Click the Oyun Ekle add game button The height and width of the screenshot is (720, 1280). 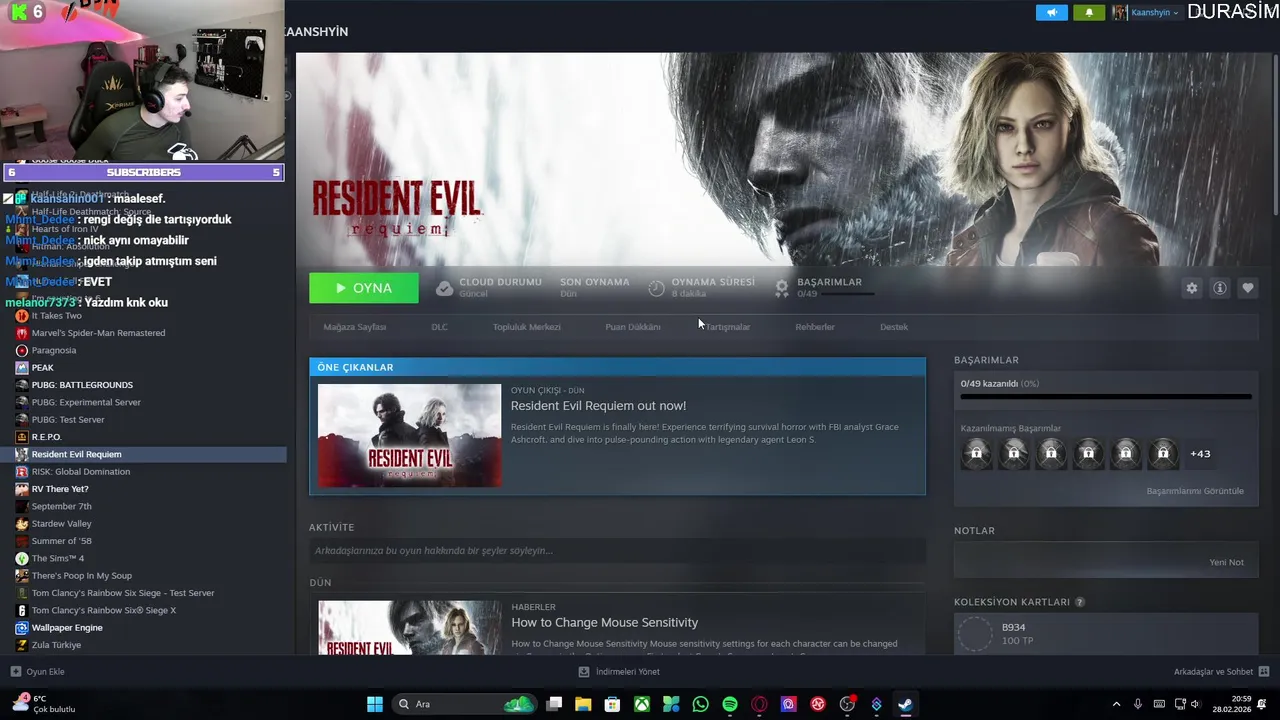click(38, 672)
